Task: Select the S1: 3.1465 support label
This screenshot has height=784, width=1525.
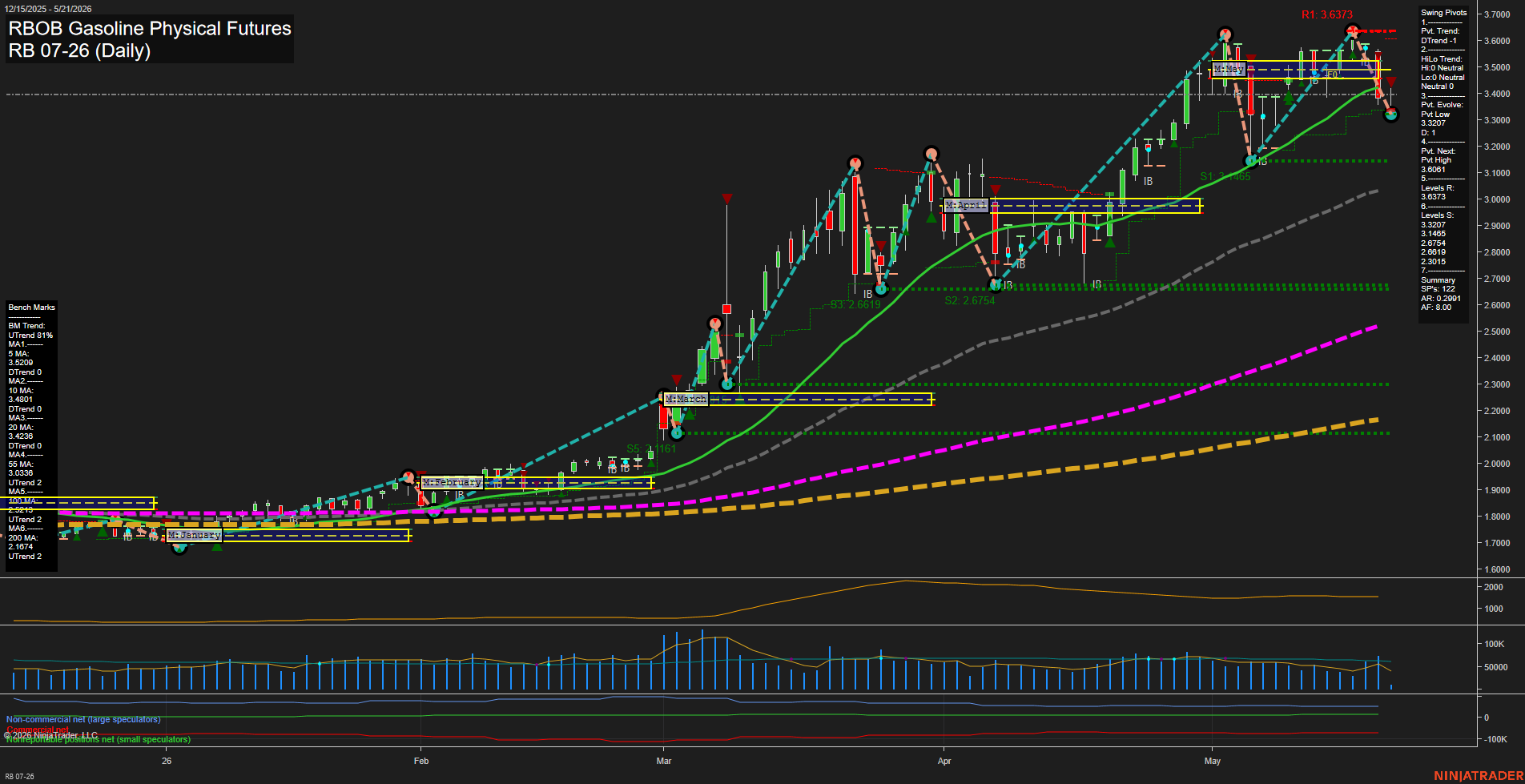Action: point(1225,176)
